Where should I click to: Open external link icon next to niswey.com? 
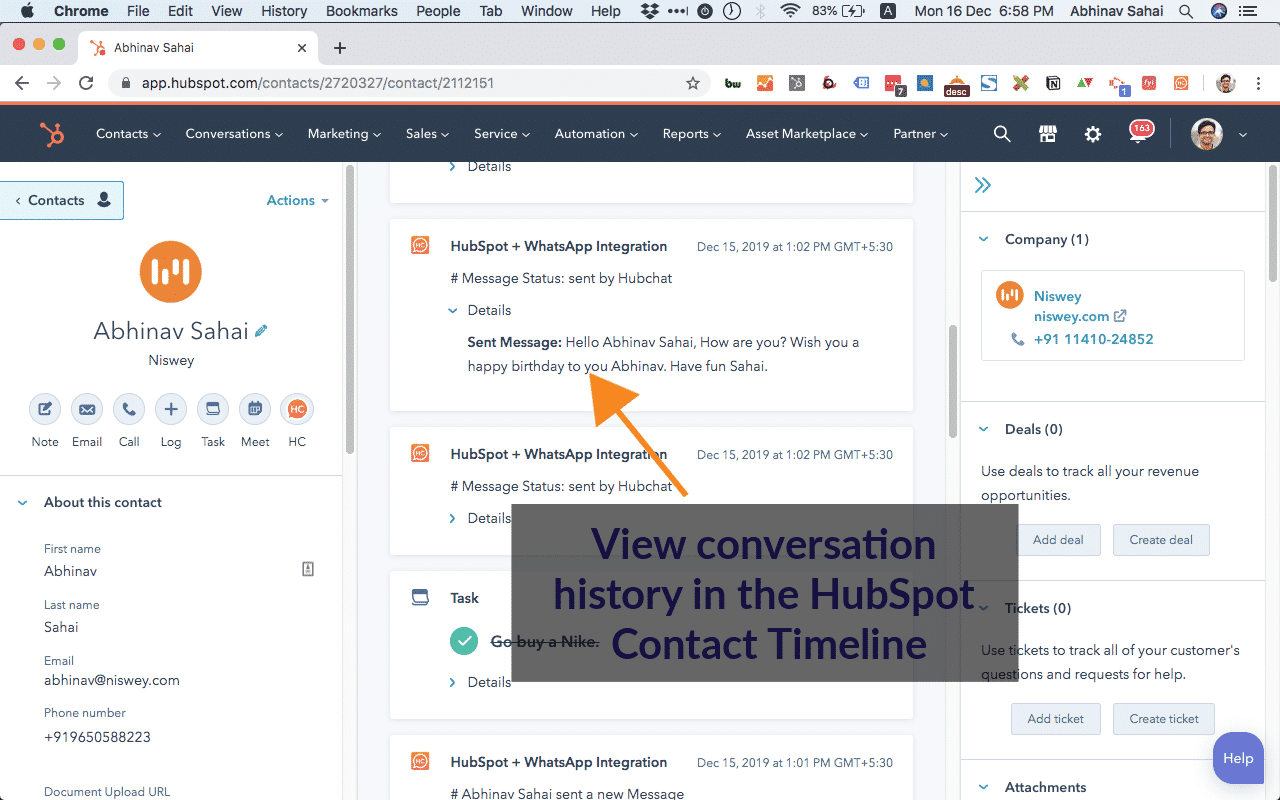coord(1121,316)
